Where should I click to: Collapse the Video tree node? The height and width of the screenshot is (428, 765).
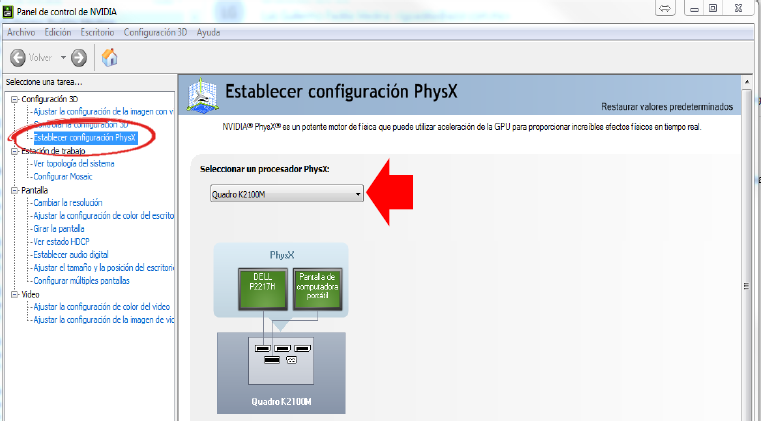[15, 294]
